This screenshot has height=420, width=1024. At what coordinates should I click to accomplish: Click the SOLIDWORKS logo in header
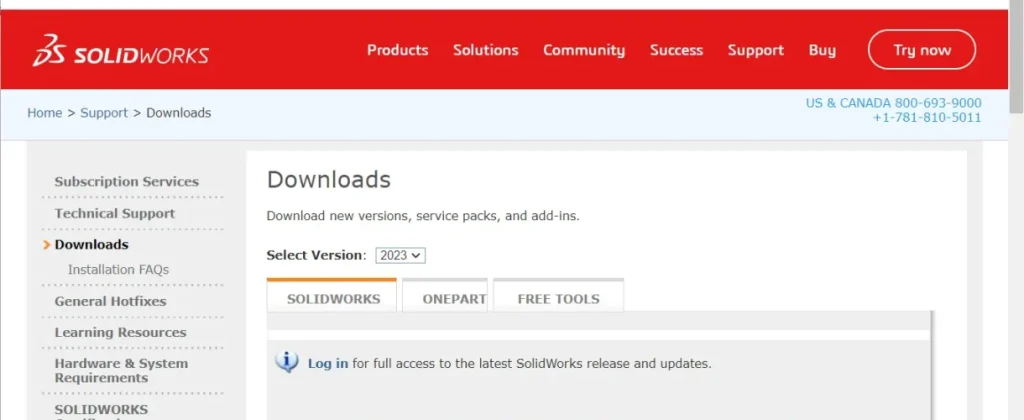pyautogui.click(x=121, y=50)
